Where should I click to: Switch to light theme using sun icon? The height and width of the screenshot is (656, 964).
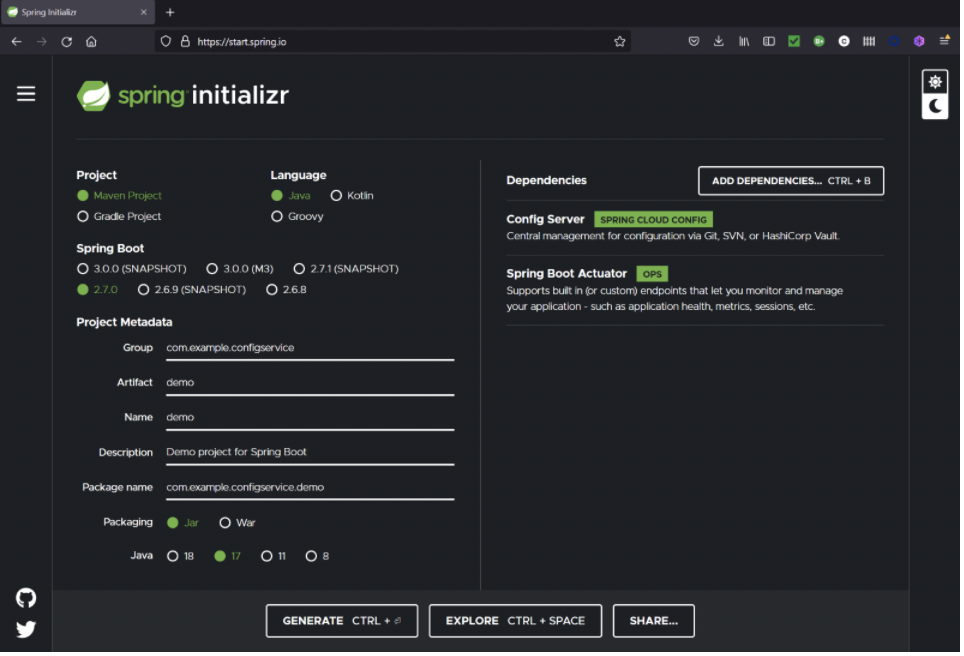(934, 81)
